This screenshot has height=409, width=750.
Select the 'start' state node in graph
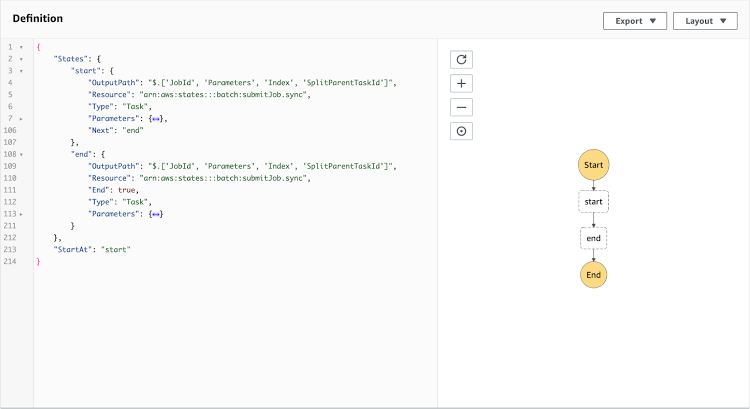click(x=593, y=201)
